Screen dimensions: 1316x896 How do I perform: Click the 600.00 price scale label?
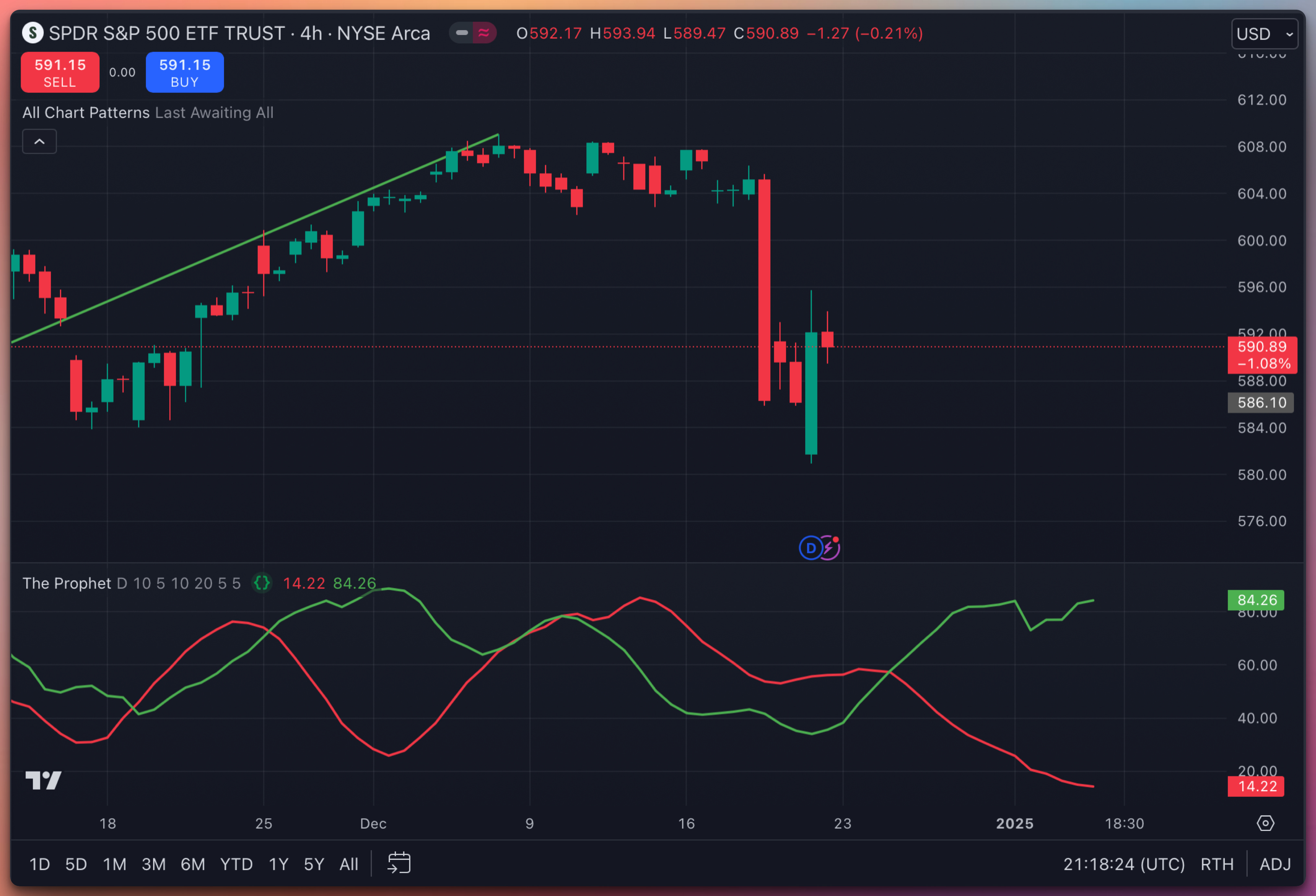point(1262,241)
